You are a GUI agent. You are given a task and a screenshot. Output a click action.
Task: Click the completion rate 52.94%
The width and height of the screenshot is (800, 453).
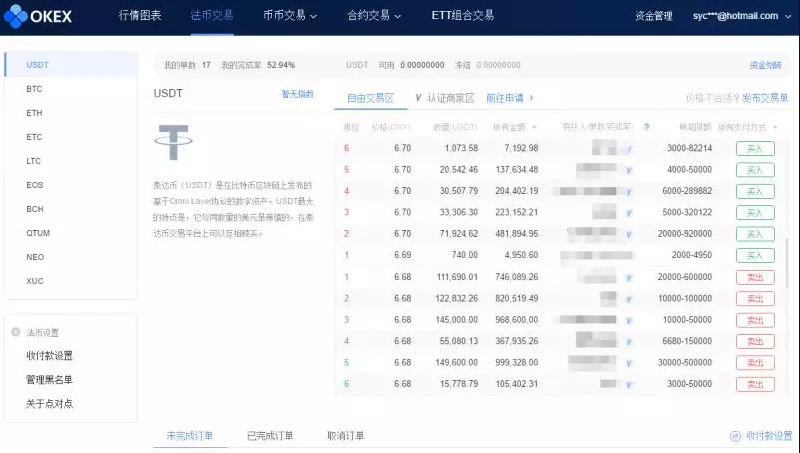[x=281, y=65]
